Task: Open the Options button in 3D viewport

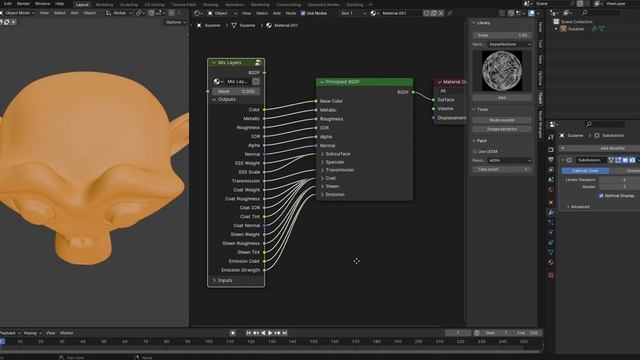Action: pyautogui.click(x=176, y=22)
